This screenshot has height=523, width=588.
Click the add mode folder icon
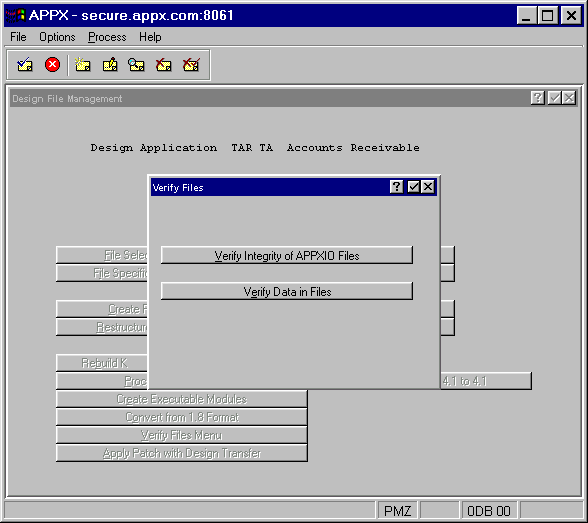click(x=82, y=64)
